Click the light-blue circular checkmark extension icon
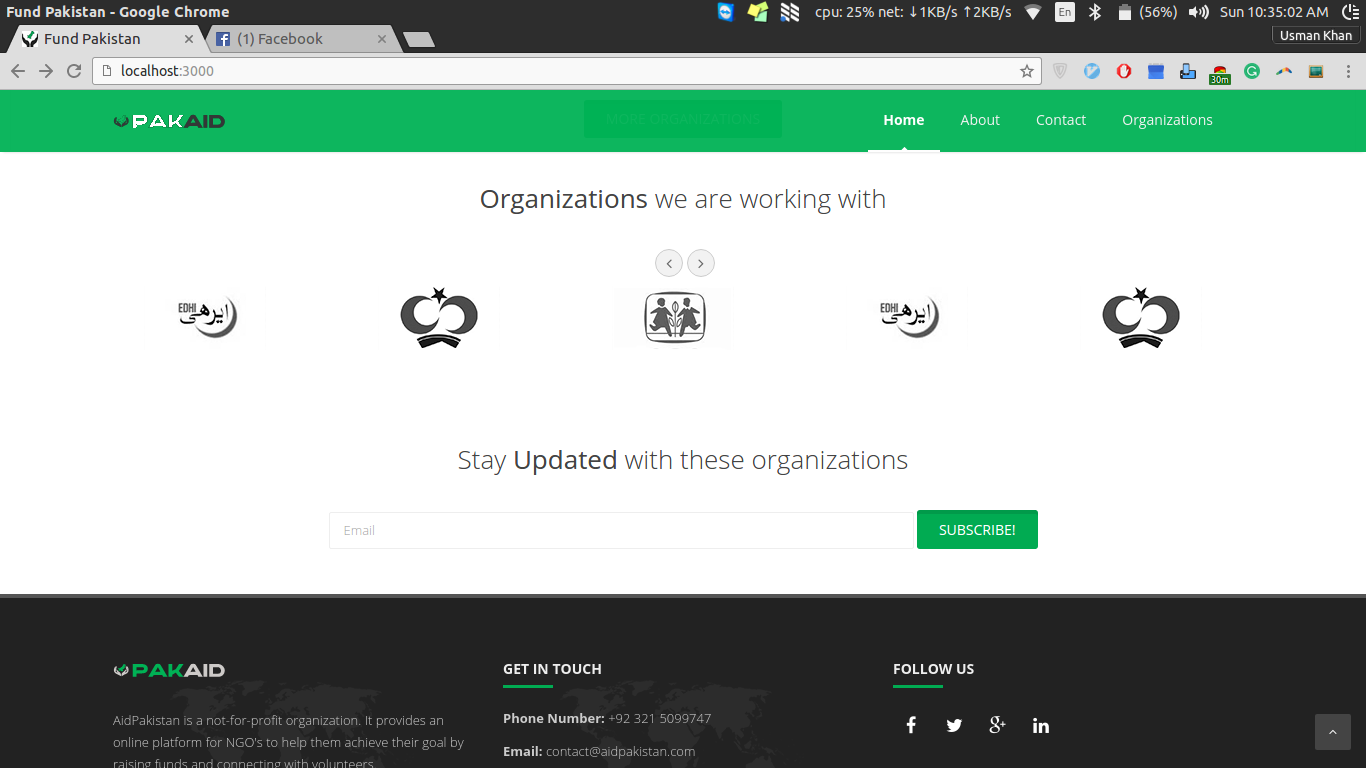The width and height of the screenshot is (1366, 768). (x=1092, y=71)
